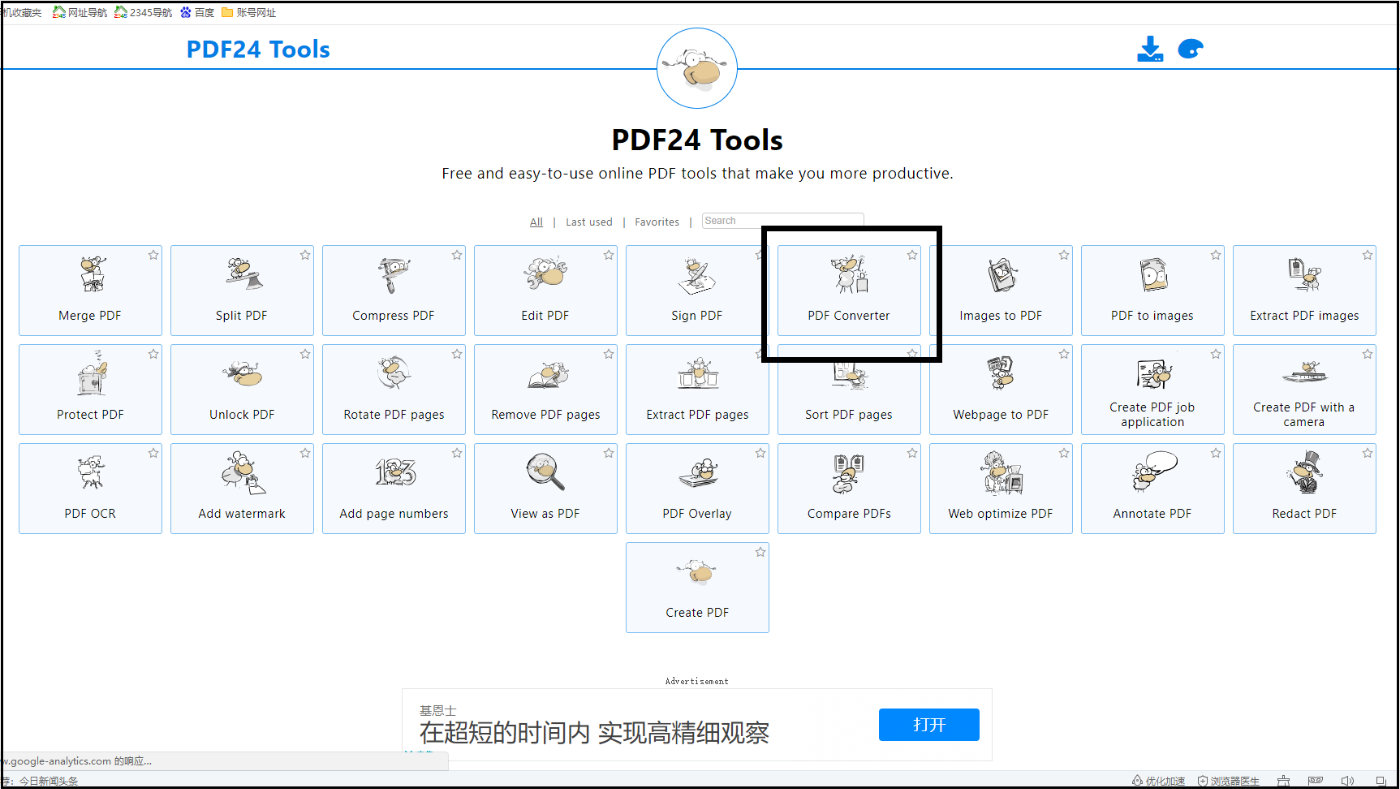Screen dimensions: 1400x789
Task: Click the tool Search field
Action: (x=783, y=221)
